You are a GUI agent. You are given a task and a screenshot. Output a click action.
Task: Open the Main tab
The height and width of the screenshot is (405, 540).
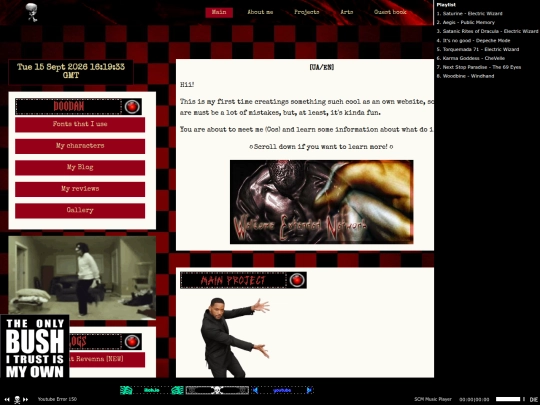coord(219,12)
